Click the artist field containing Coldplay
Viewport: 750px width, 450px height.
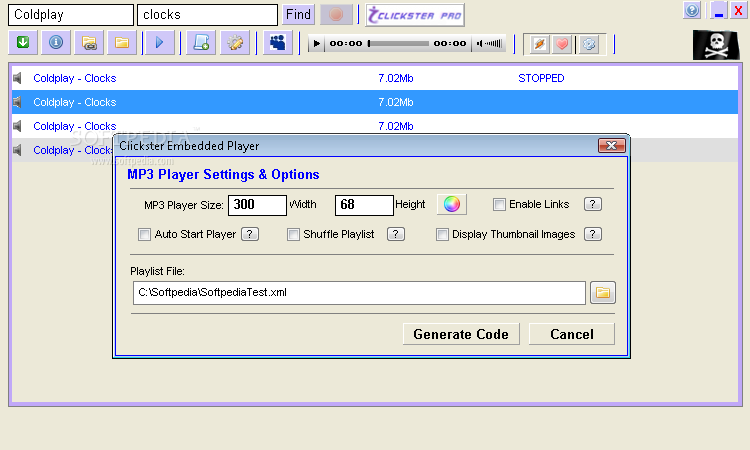point(71,15)
